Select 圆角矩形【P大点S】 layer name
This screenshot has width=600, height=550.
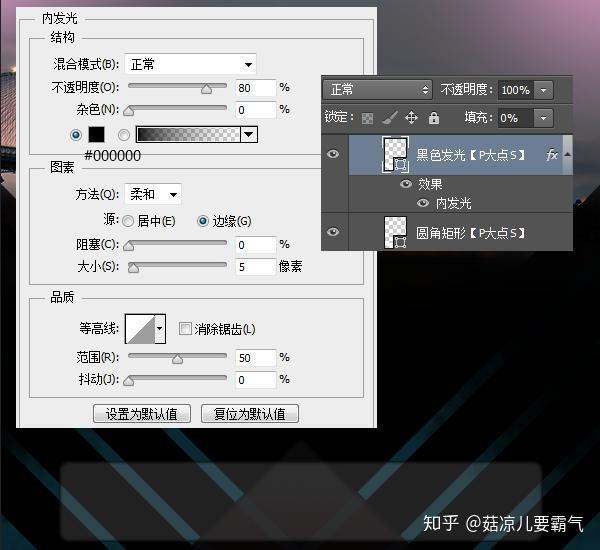pyautogui.click(x=471, y=233)
